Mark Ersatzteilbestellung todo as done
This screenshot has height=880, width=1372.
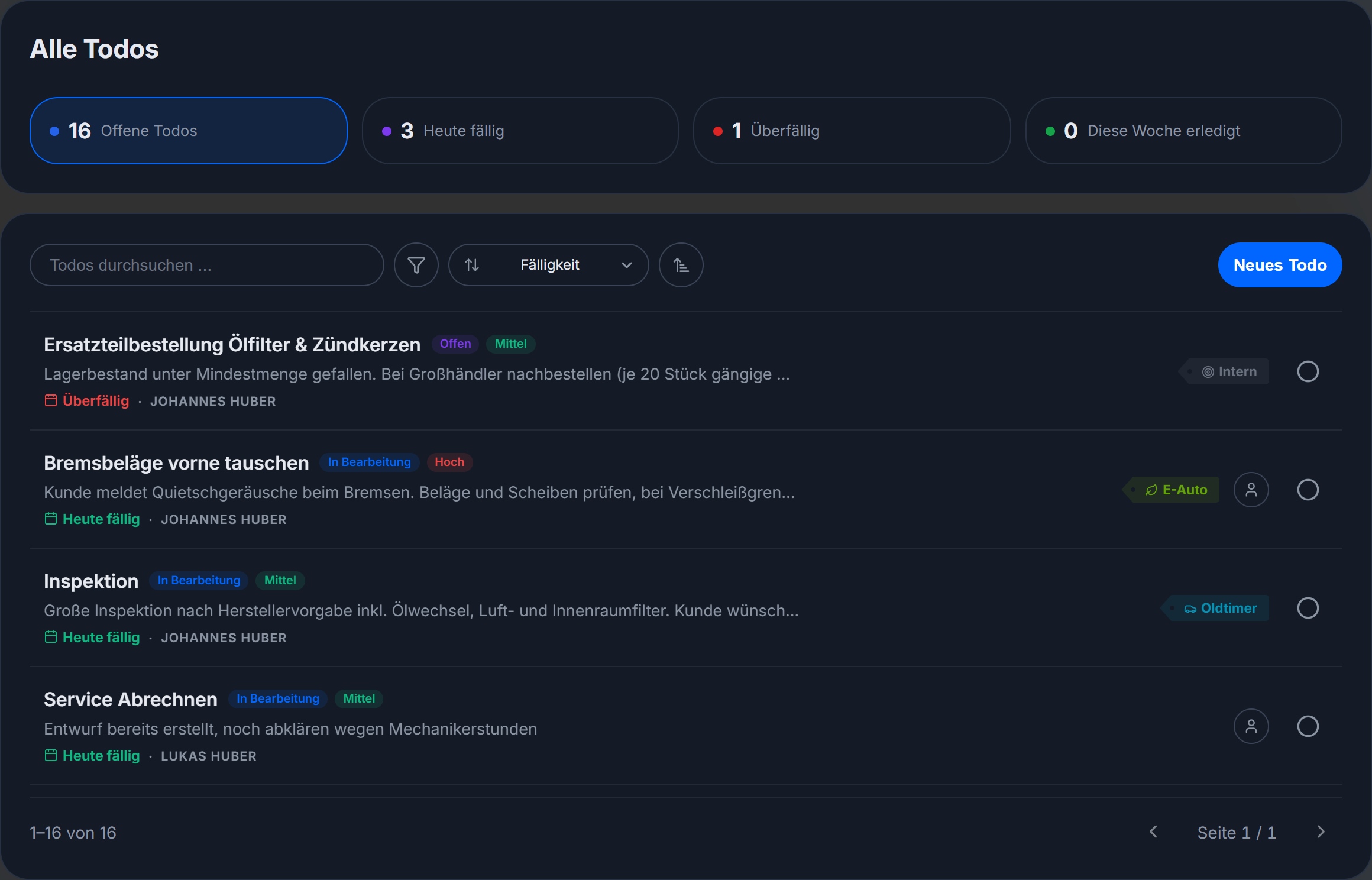(x=1308, y=371)
